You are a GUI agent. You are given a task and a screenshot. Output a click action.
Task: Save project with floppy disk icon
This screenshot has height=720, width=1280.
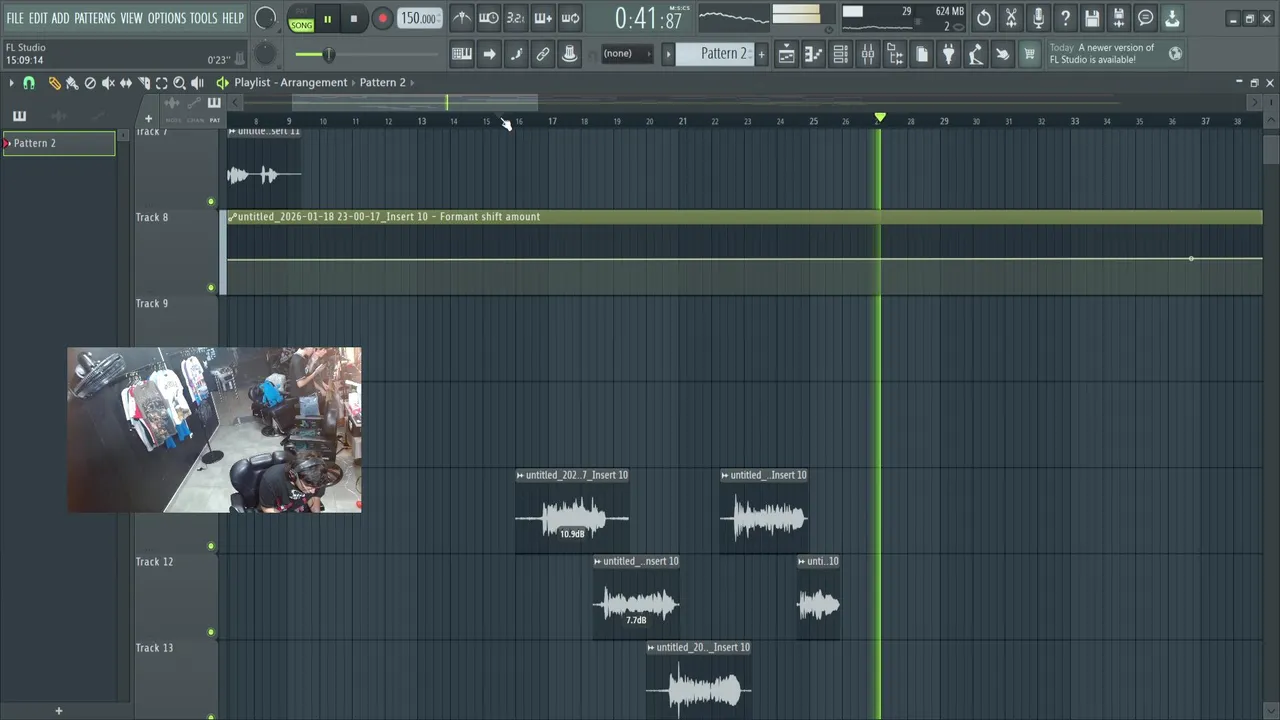(1092, 18)
